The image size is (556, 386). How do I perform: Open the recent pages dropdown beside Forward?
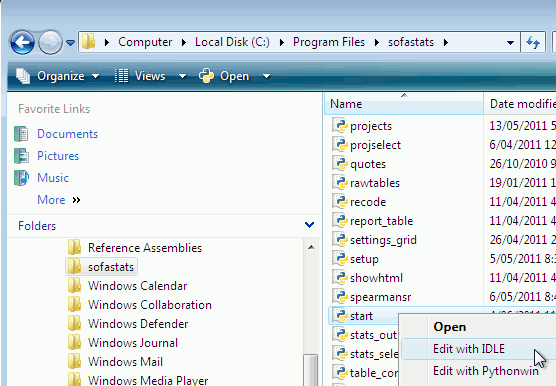70,43
